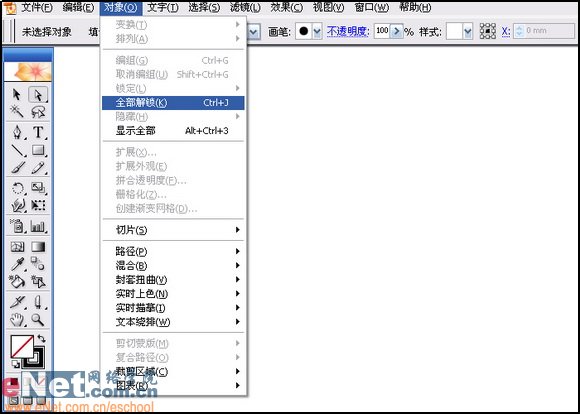Image resolution: width=580 pixels, height=414 pixels.
Task: Select the Lasso tool
Action: click(38, 111)
